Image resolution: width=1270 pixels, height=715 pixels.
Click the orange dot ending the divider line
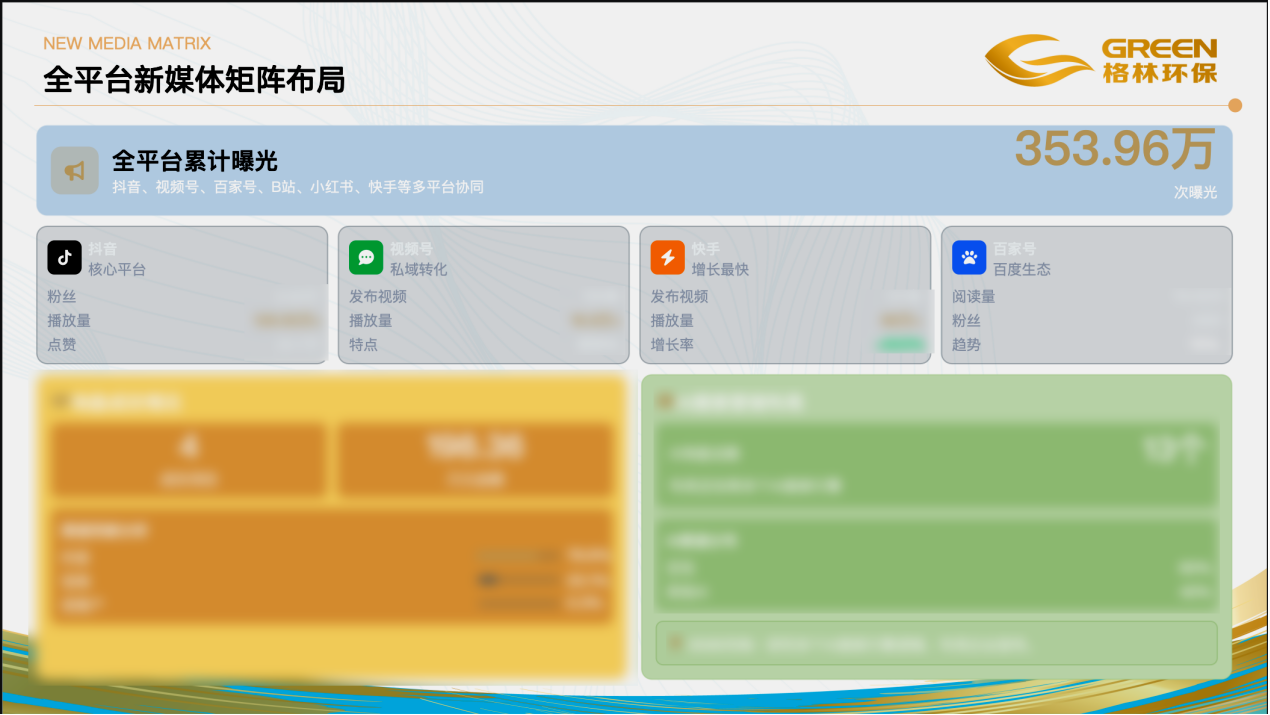(x=1235, y=105)
